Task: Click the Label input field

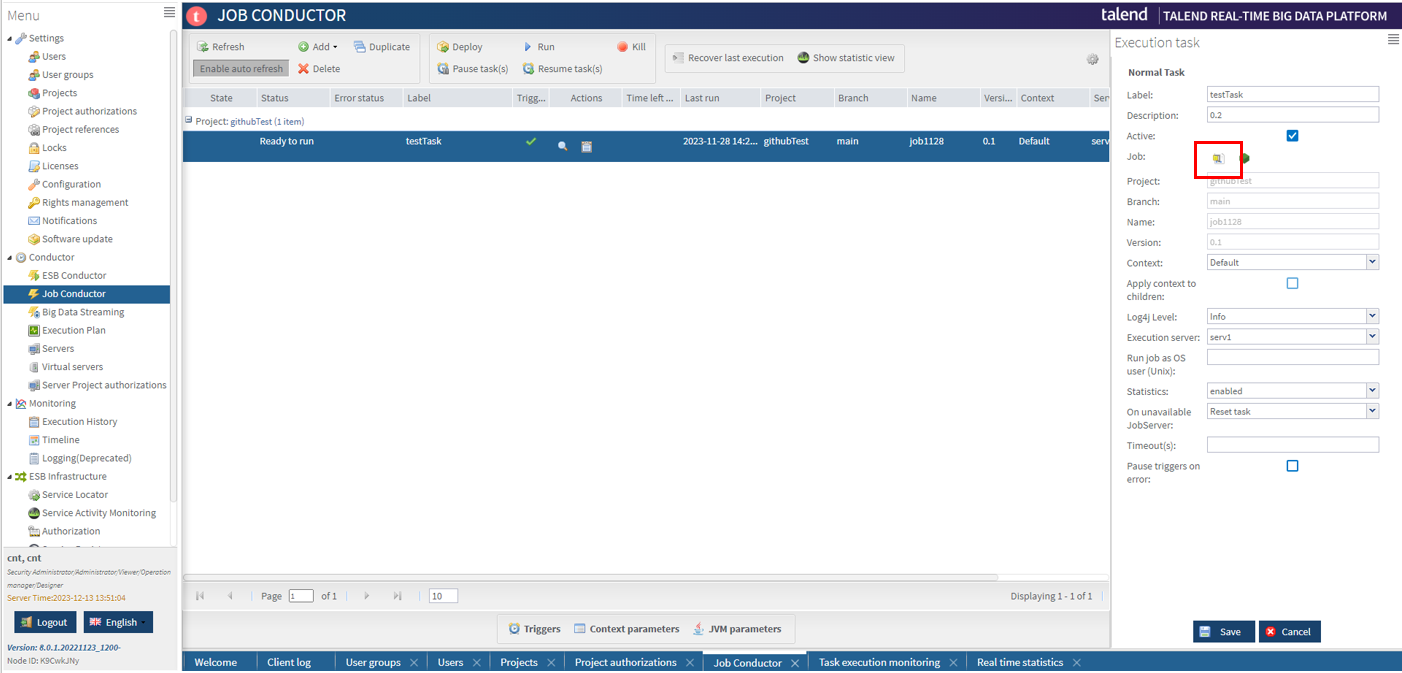Action: point(1293,94)
